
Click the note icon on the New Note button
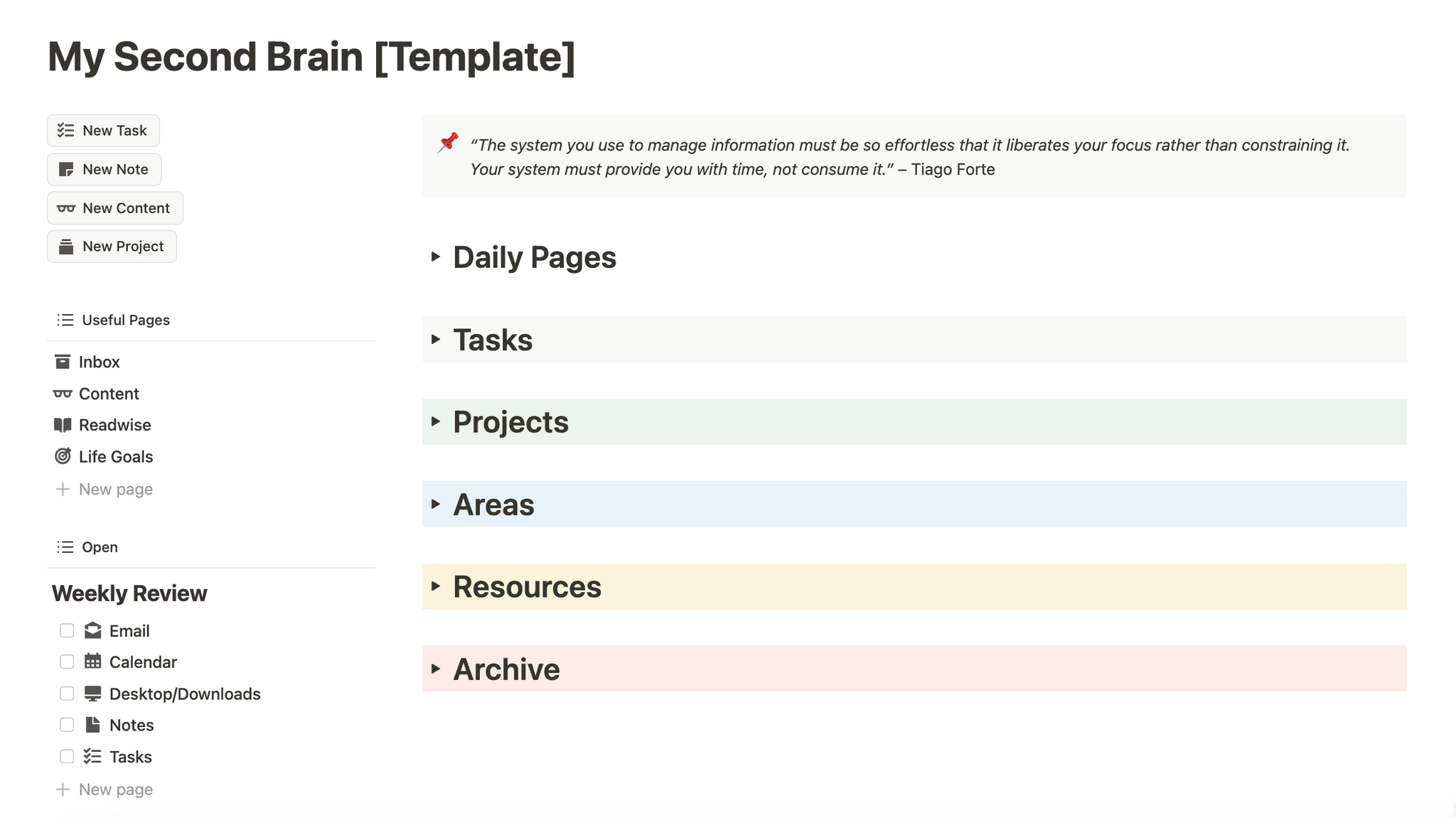pos(67,169)
